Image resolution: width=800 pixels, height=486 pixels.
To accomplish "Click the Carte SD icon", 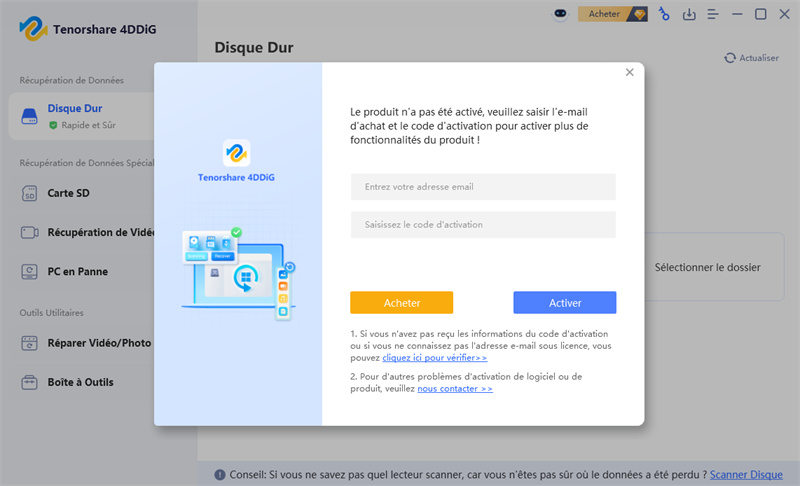I will pos(30,193).
